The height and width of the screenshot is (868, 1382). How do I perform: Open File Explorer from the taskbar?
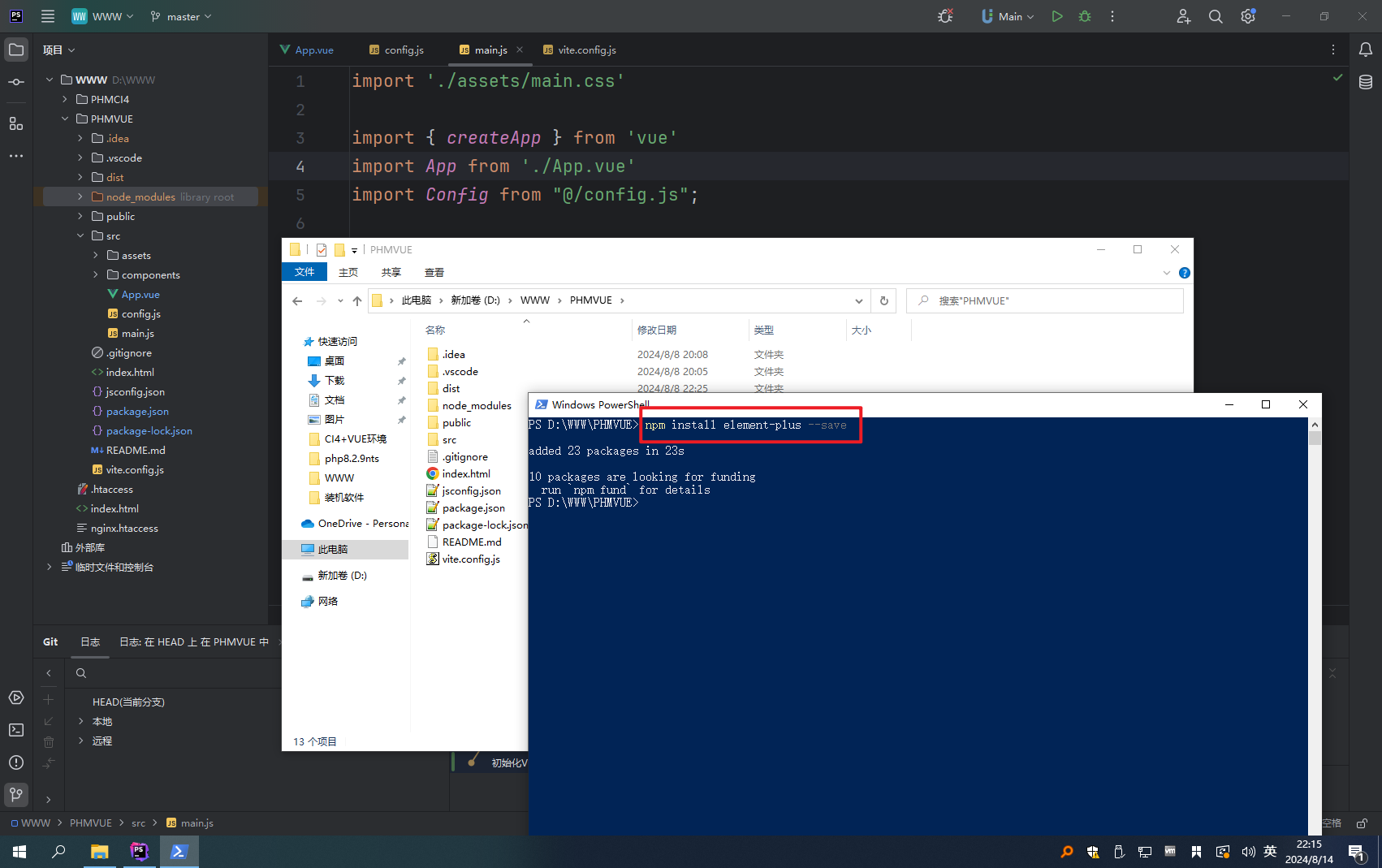(99, 852)
